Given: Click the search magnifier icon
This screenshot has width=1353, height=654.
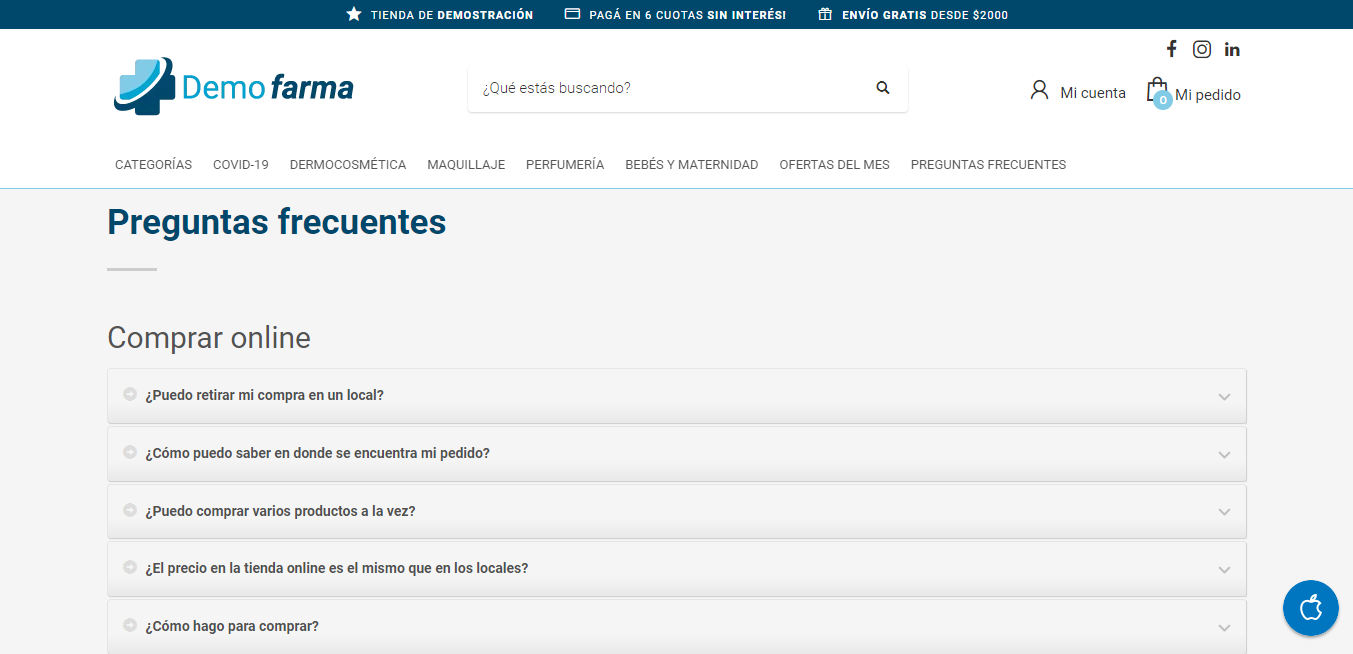Looking at the screenshot, I should (883, 88).
